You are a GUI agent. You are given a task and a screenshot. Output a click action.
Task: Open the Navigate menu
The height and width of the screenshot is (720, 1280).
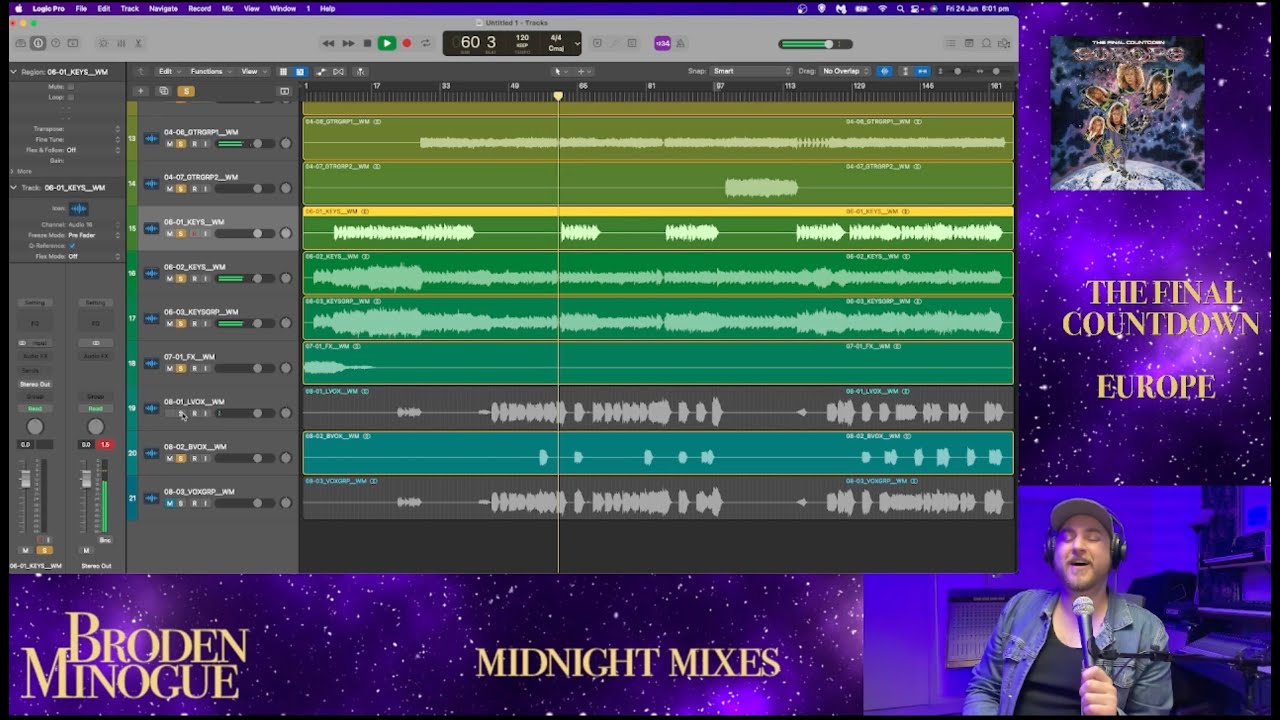[163, 8]
